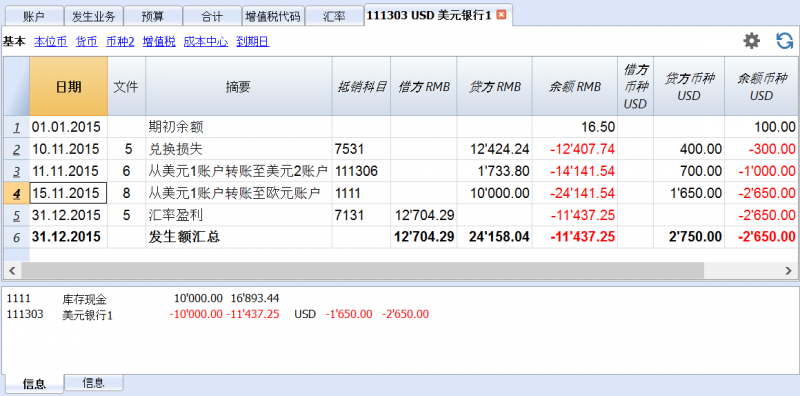Screen dimensions: 800x396
Task: Select row number 2 header
Action: [x=16, y=149]
